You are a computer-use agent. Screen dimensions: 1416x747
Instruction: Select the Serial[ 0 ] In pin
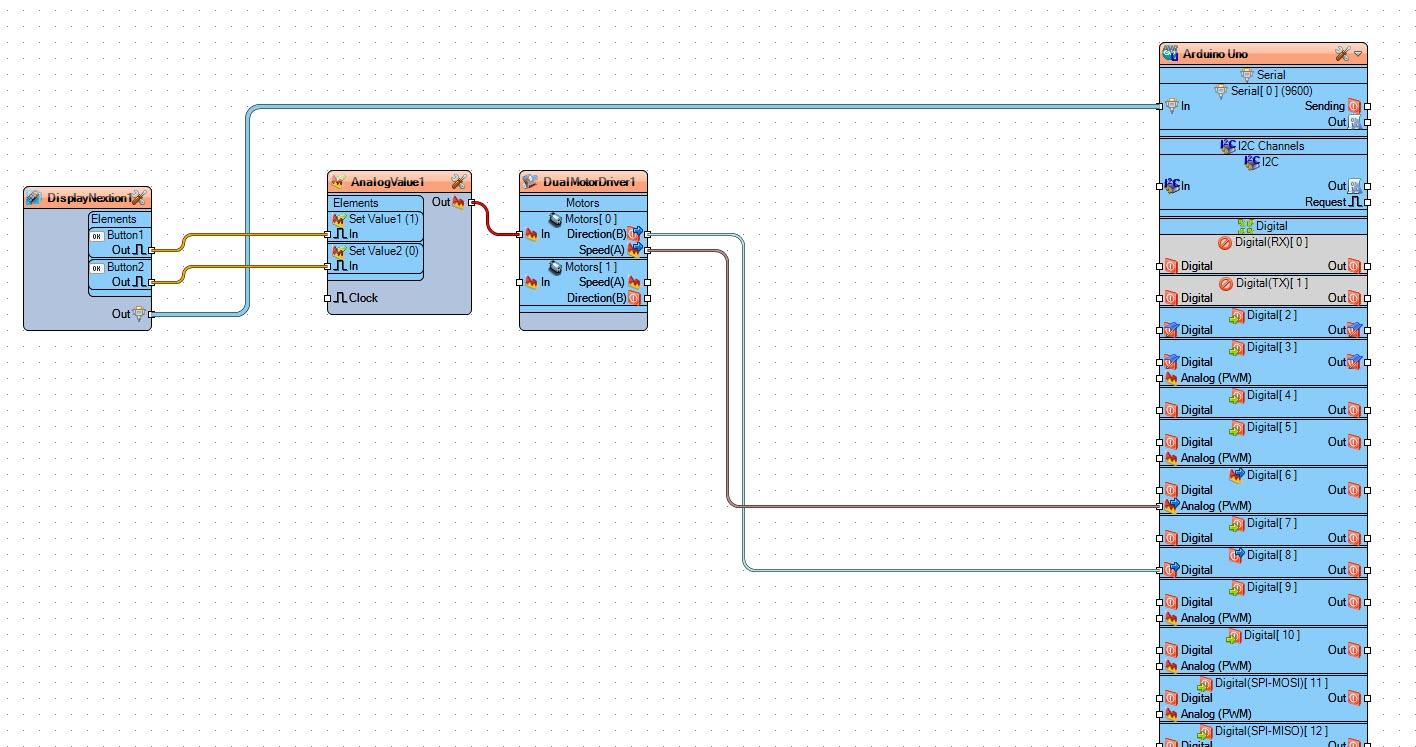pyautogui.click(x=1160, y=106)
